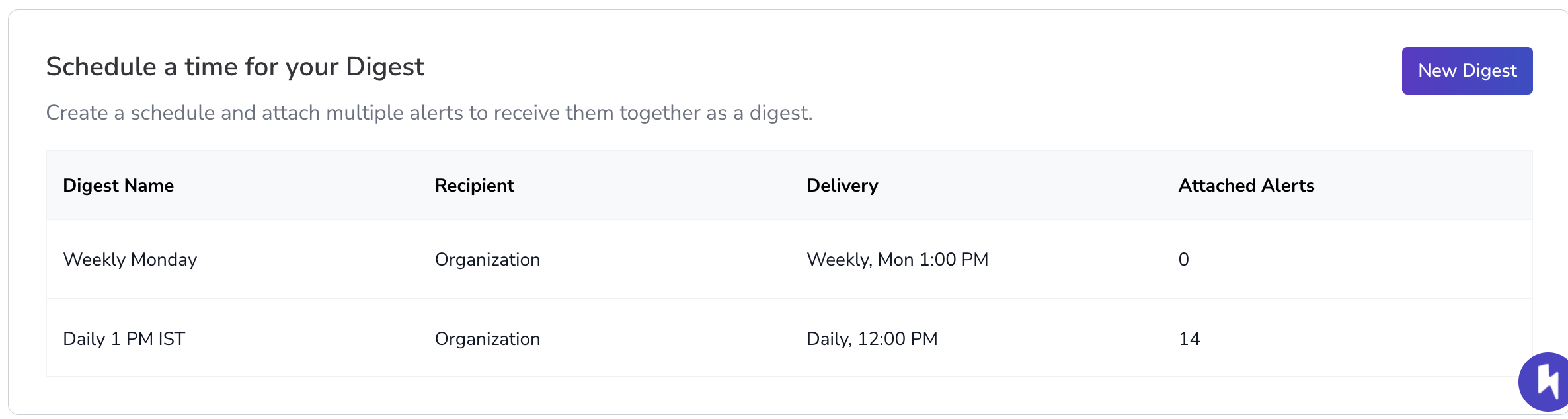The height and width of the screenshot is (419, 1568).
Task: Select the Weekly Monday digest name
Action: [x=130, y=260]
